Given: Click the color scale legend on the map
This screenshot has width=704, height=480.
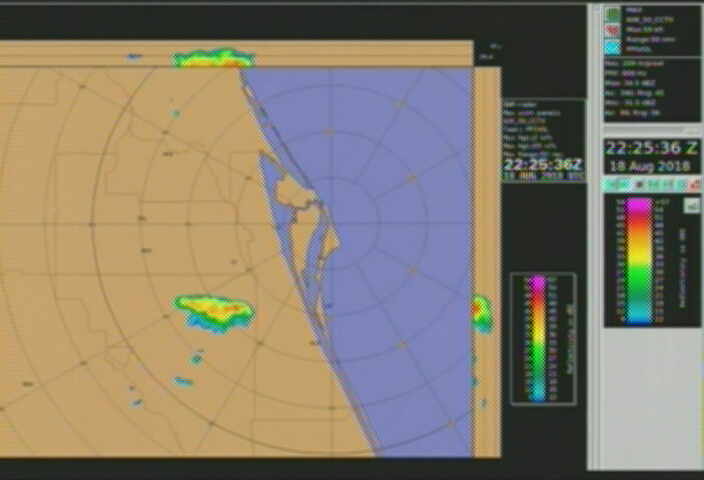Looking at the screenshot, I should [x=543, y=339].
